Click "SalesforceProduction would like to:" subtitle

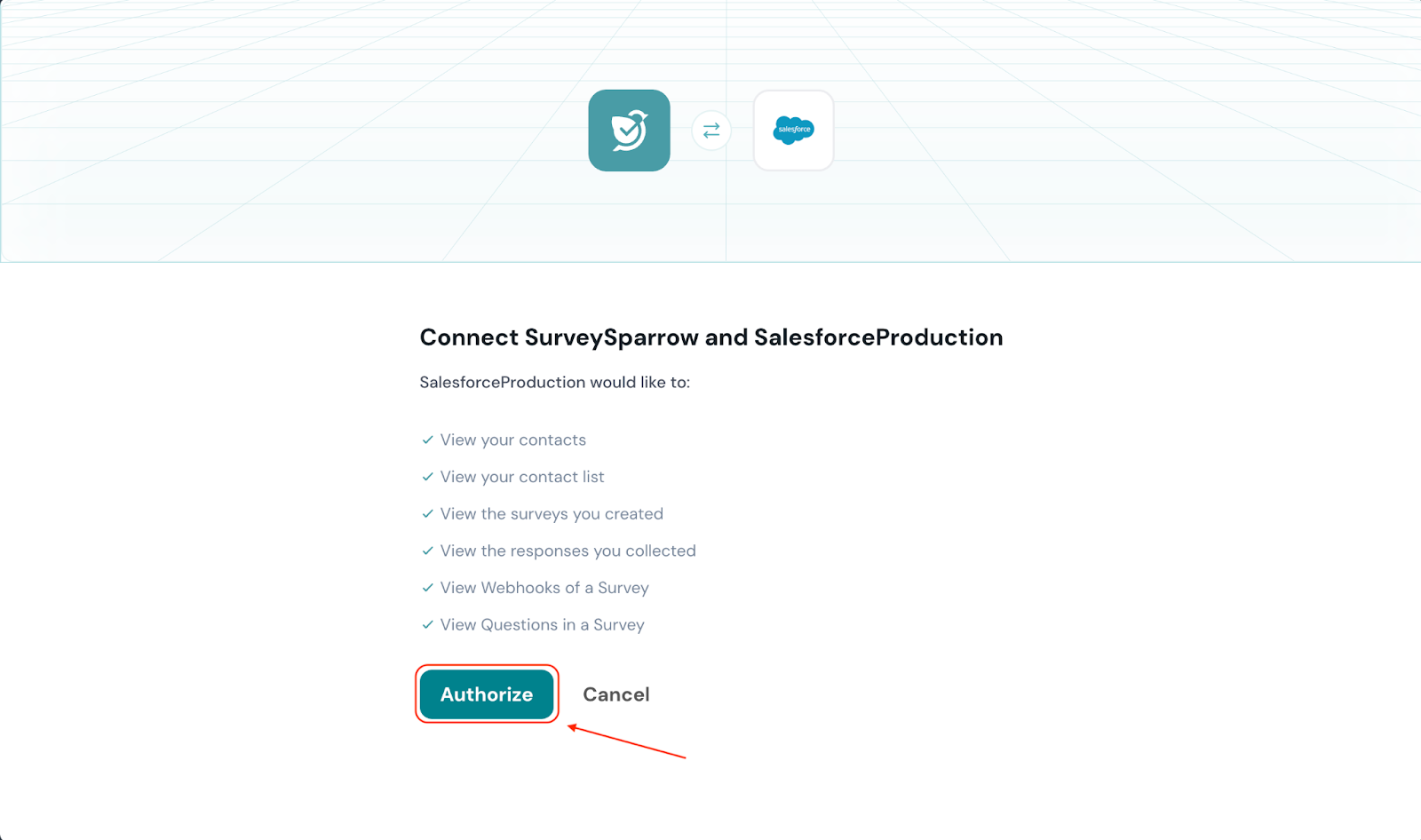[x=554, y=383]
